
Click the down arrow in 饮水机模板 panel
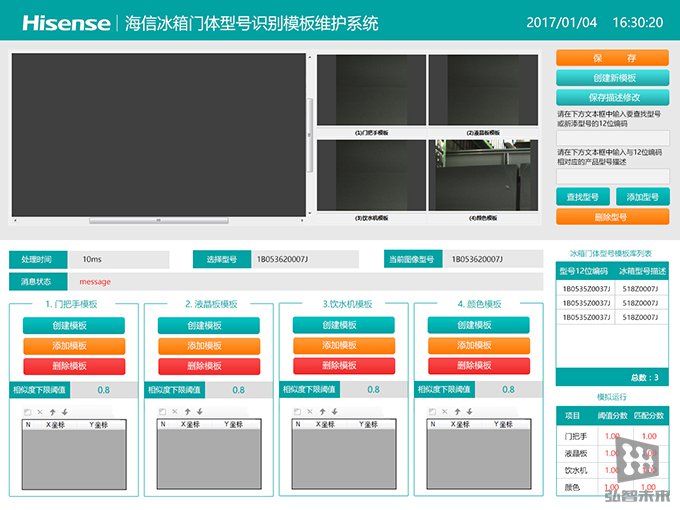[334, 412]
